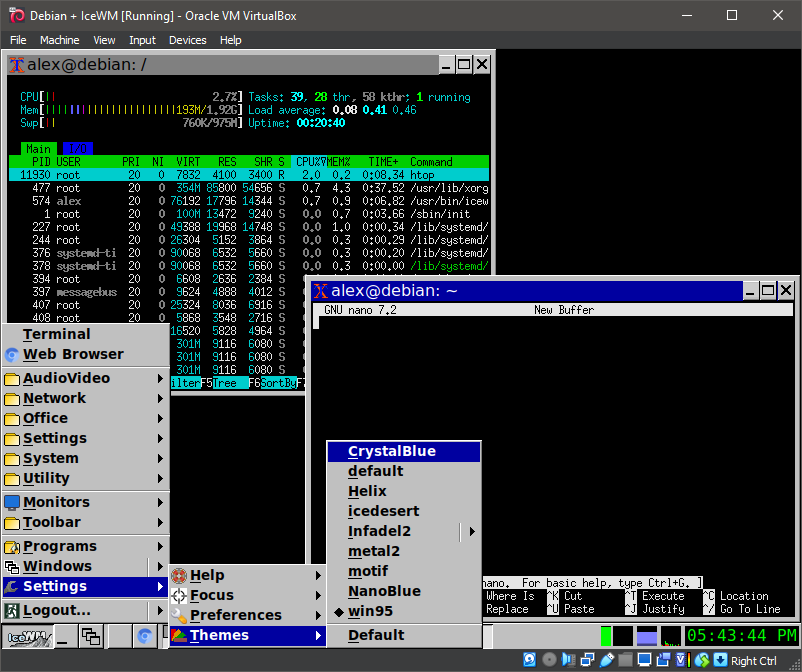
Task: Open the window list taskbar icon
Action: point(91,636)
